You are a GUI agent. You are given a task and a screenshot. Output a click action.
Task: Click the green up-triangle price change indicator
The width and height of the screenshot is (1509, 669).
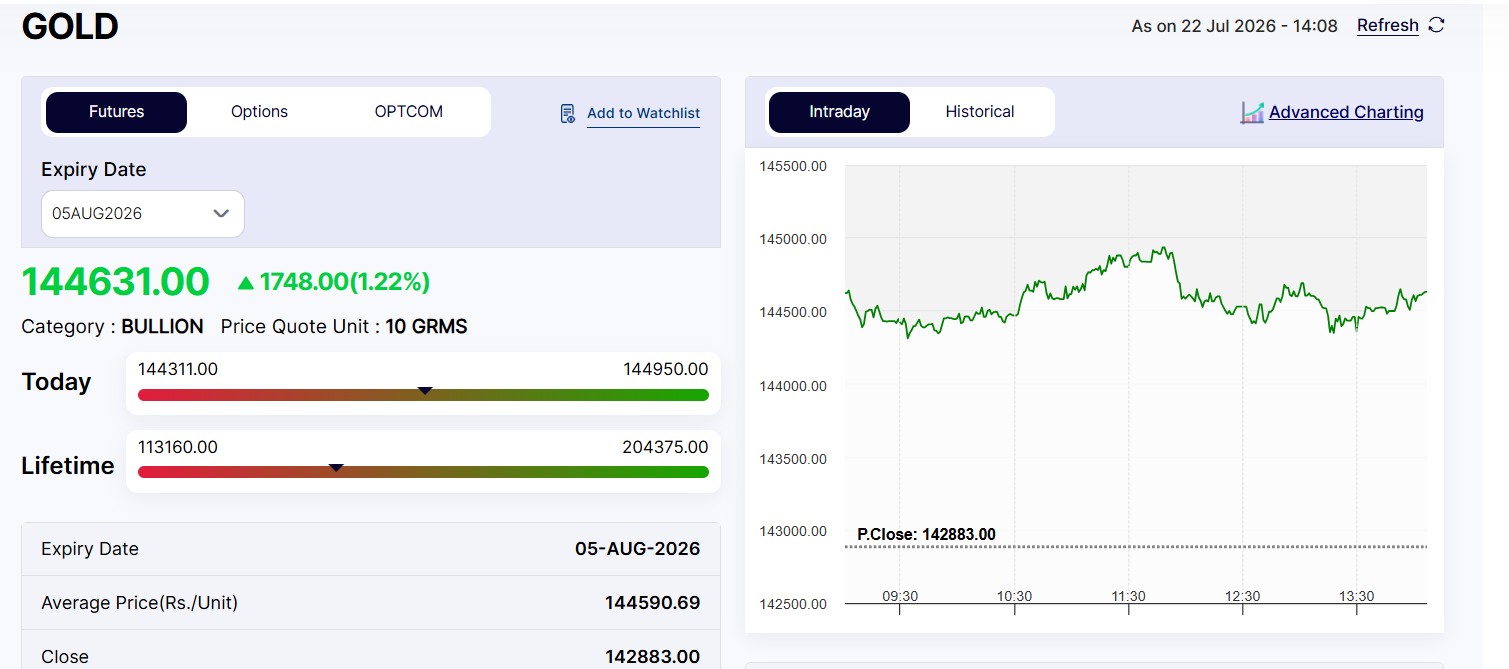pos(246,283)
